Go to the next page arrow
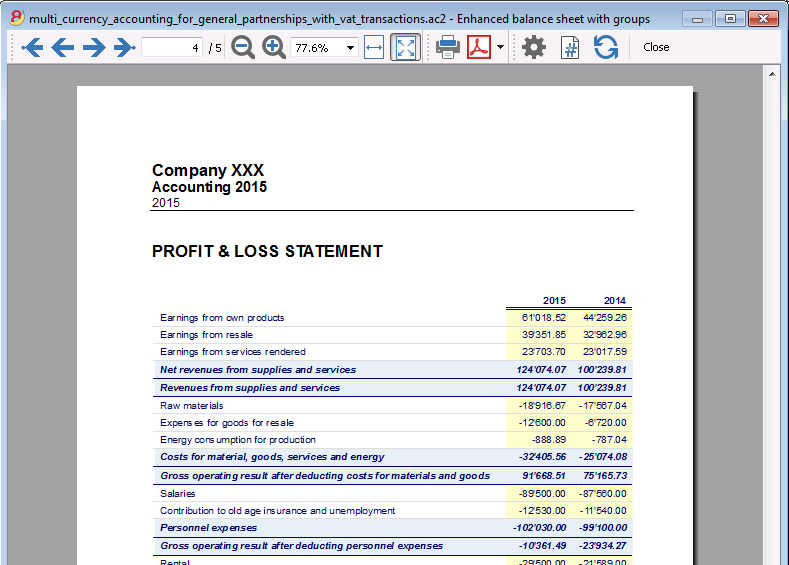 (x=94, y=48)
